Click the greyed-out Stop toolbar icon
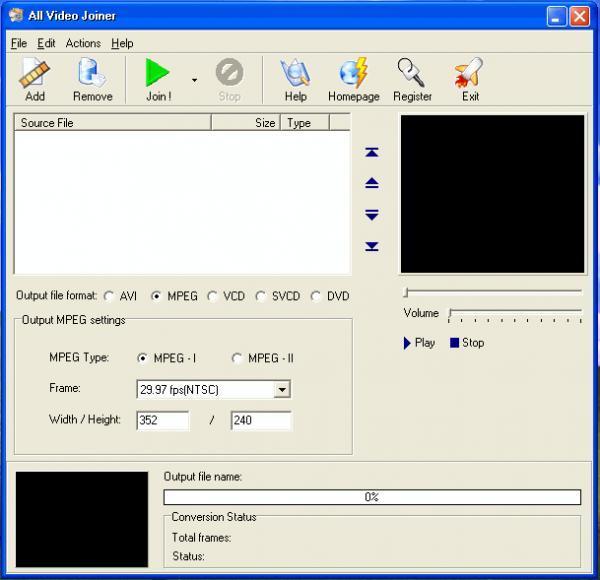This screenshot has height=580, width=600. (x=229, y=80)
